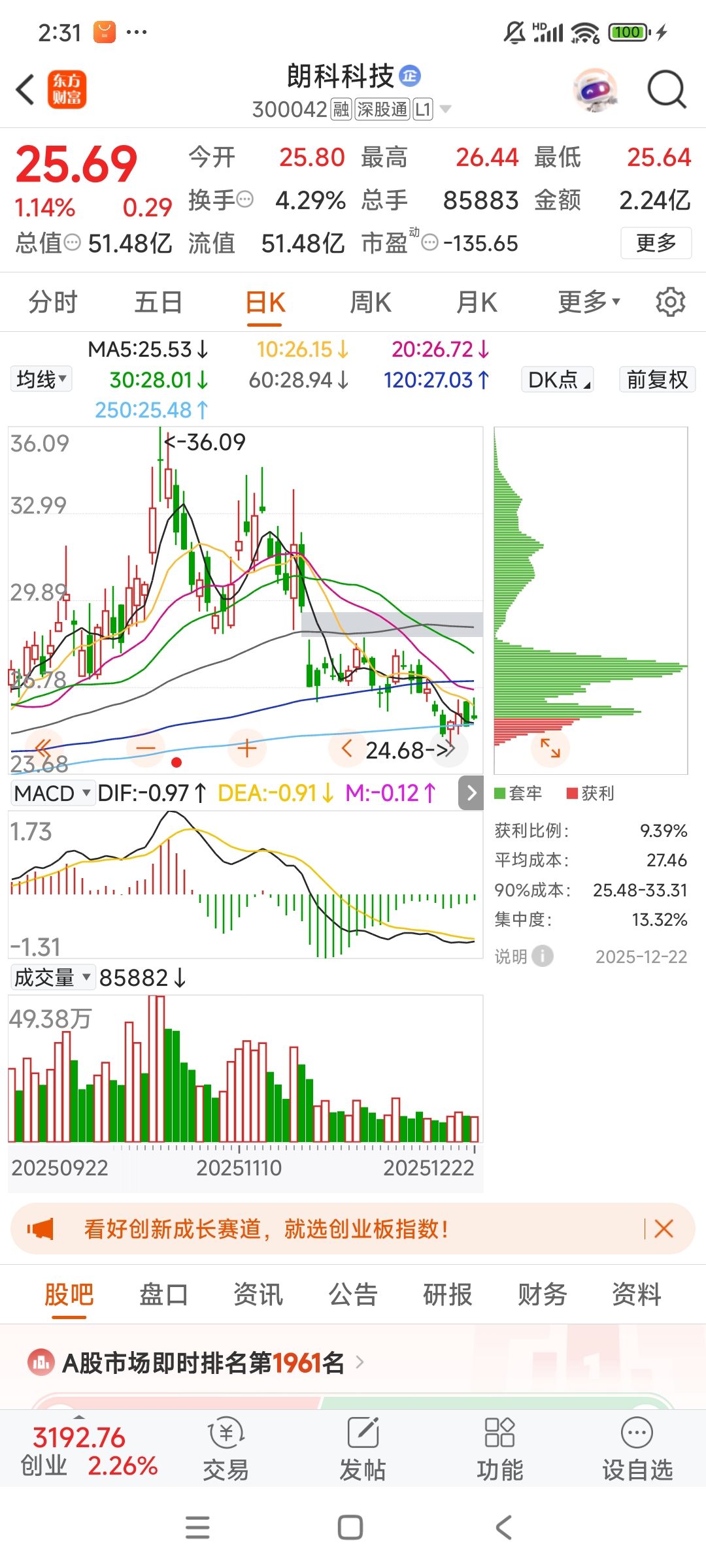The height and width of the screenshot is (1568, 706).
Task: Open the 前复权 adjustment selector
Action: tap(657, 379)
